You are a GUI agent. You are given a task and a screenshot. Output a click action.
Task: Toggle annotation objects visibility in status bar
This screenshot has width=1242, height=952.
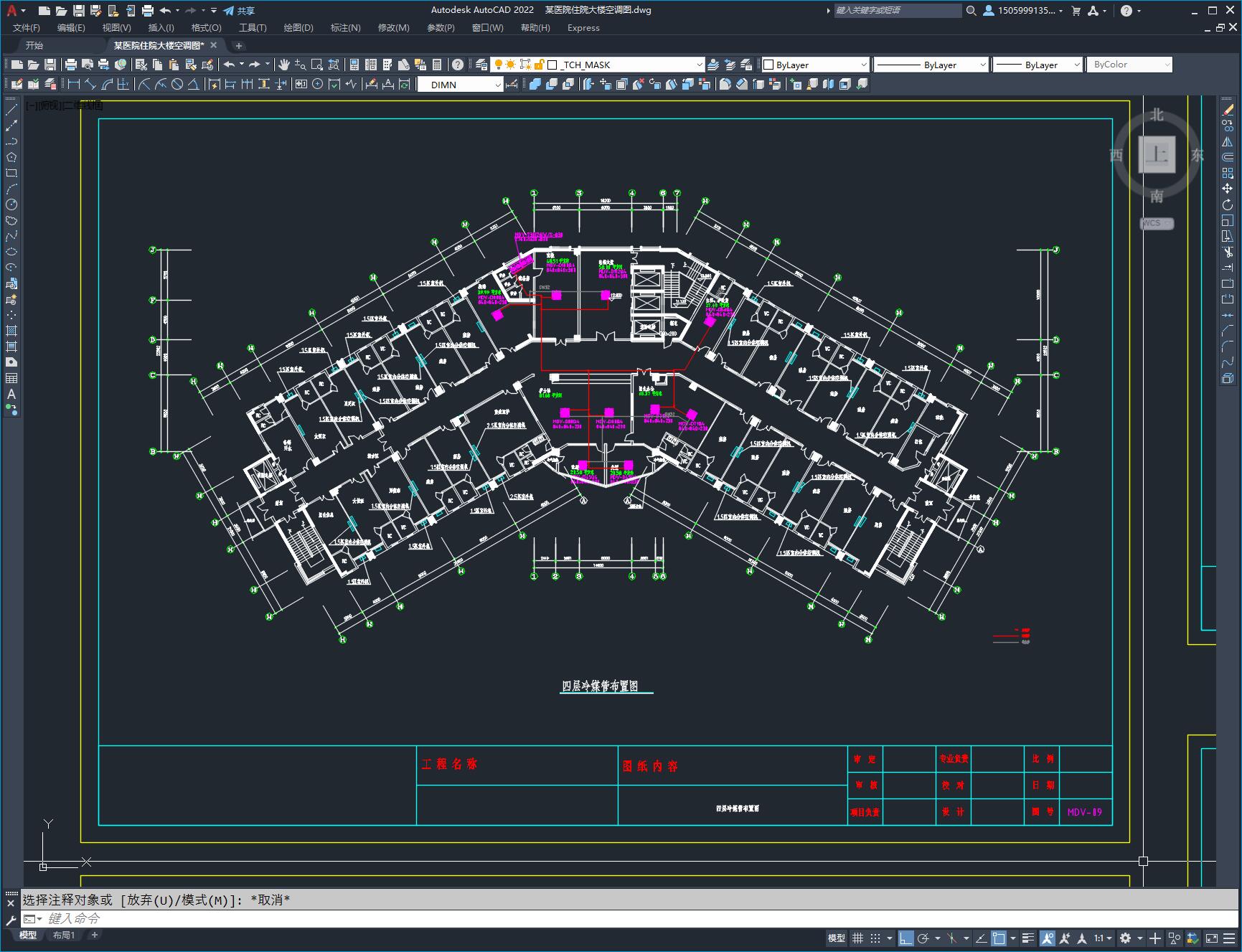tap(1048, 938)
